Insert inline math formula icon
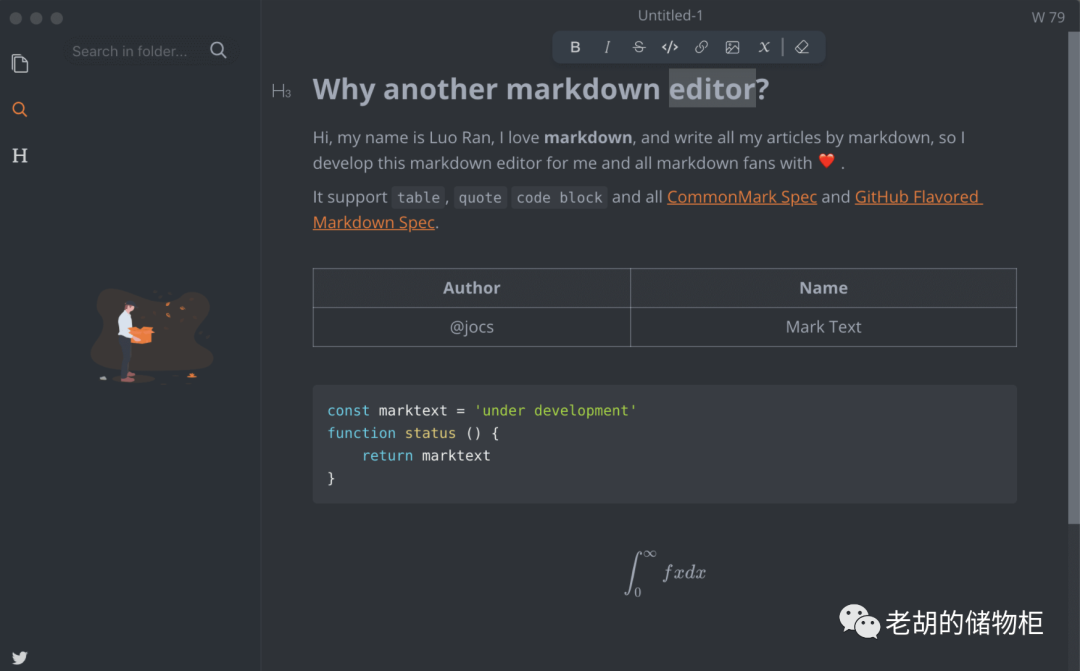This screenshot has width=1080, height=671. [x=764, y=48]
